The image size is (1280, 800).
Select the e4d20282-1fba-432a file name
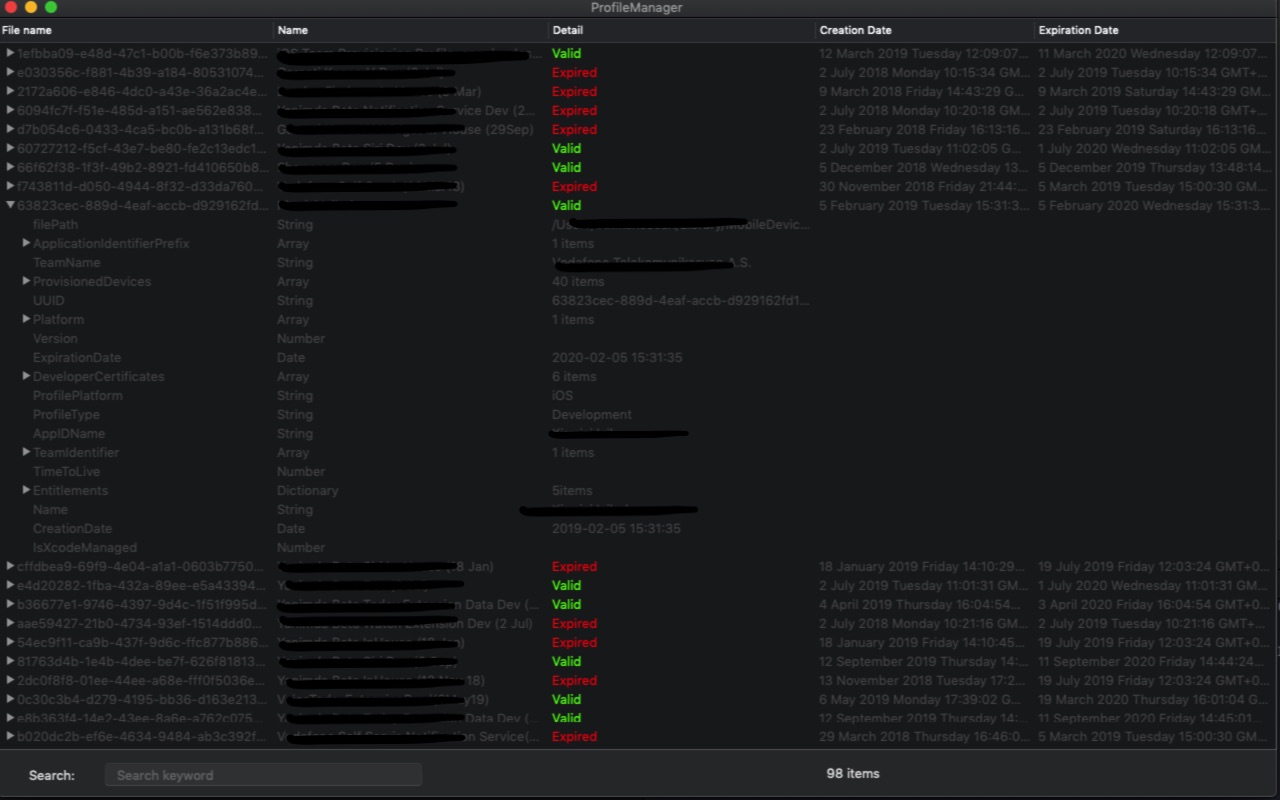click(x=142, y=585)
